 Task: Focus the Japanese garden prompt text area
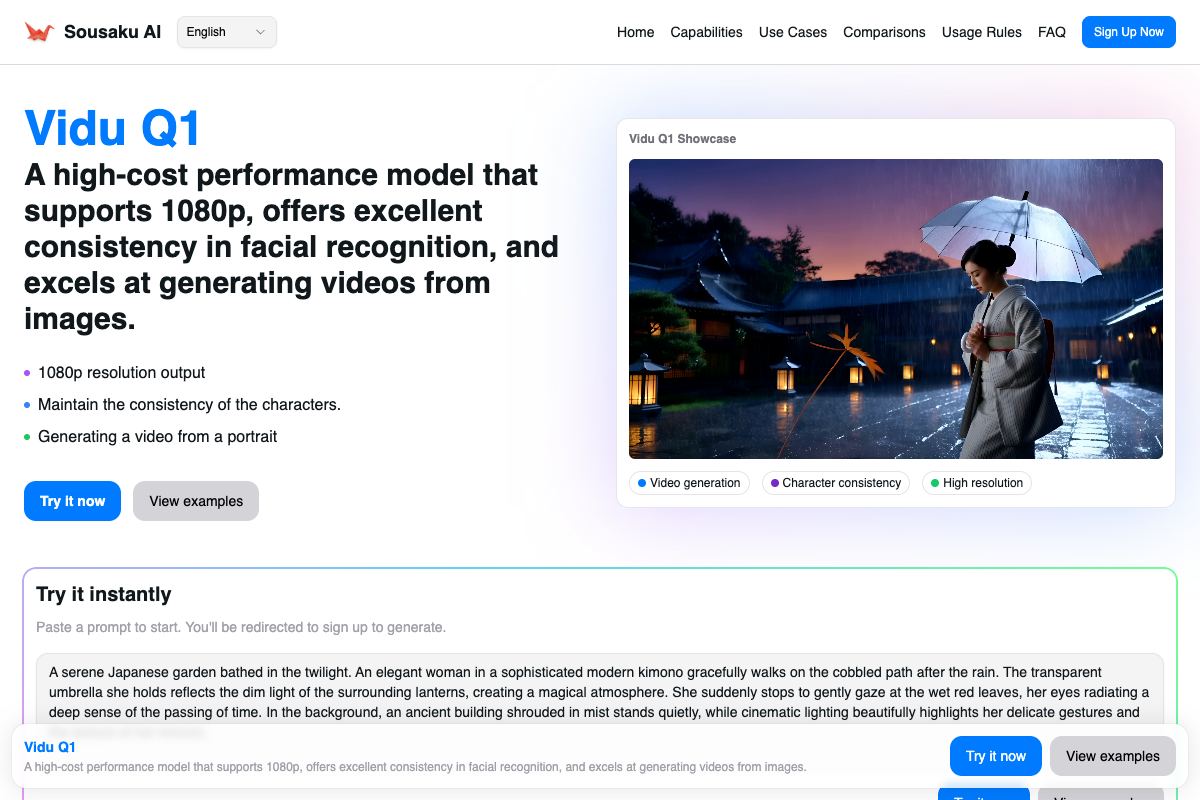pos(599,690)
